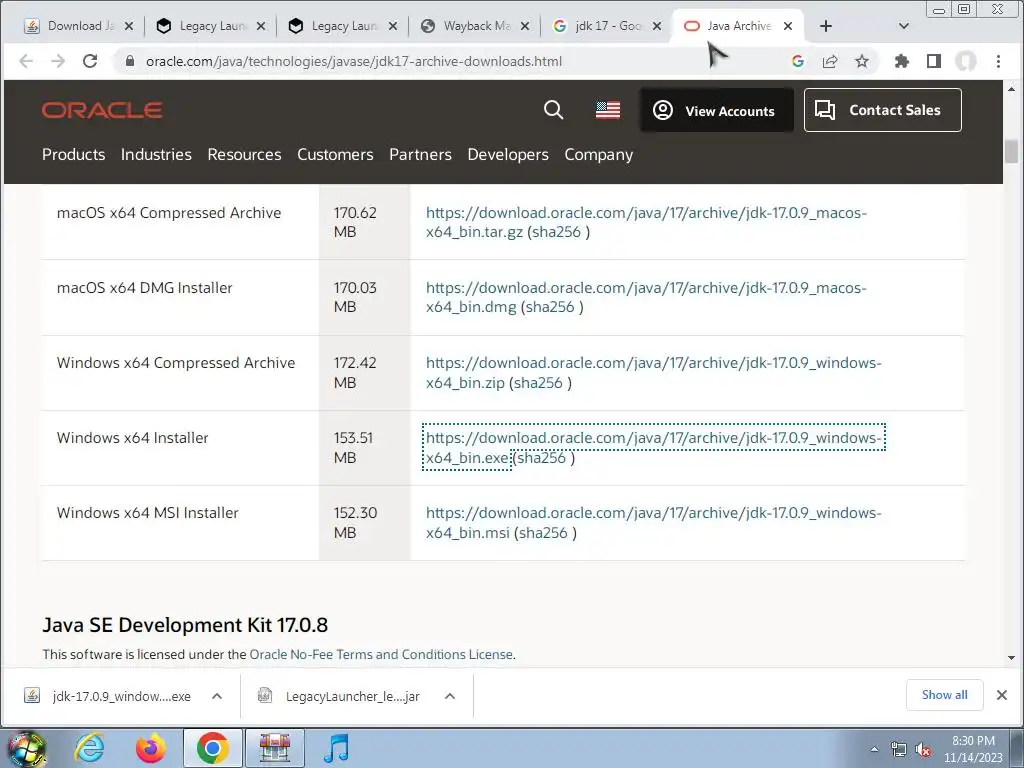Download macOS x64 tar.gz archive link
The height and width of the screenshot is (768, 1024).
point(646,222)
